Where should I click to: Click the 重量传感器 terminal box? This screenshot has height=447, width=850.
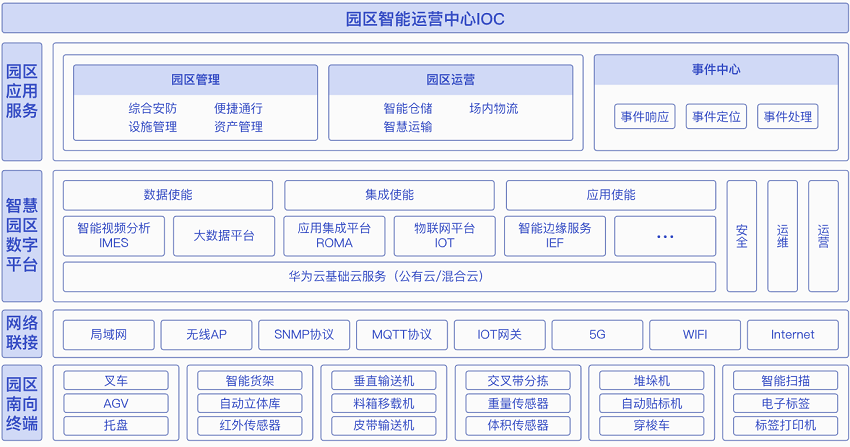point(518,403)
